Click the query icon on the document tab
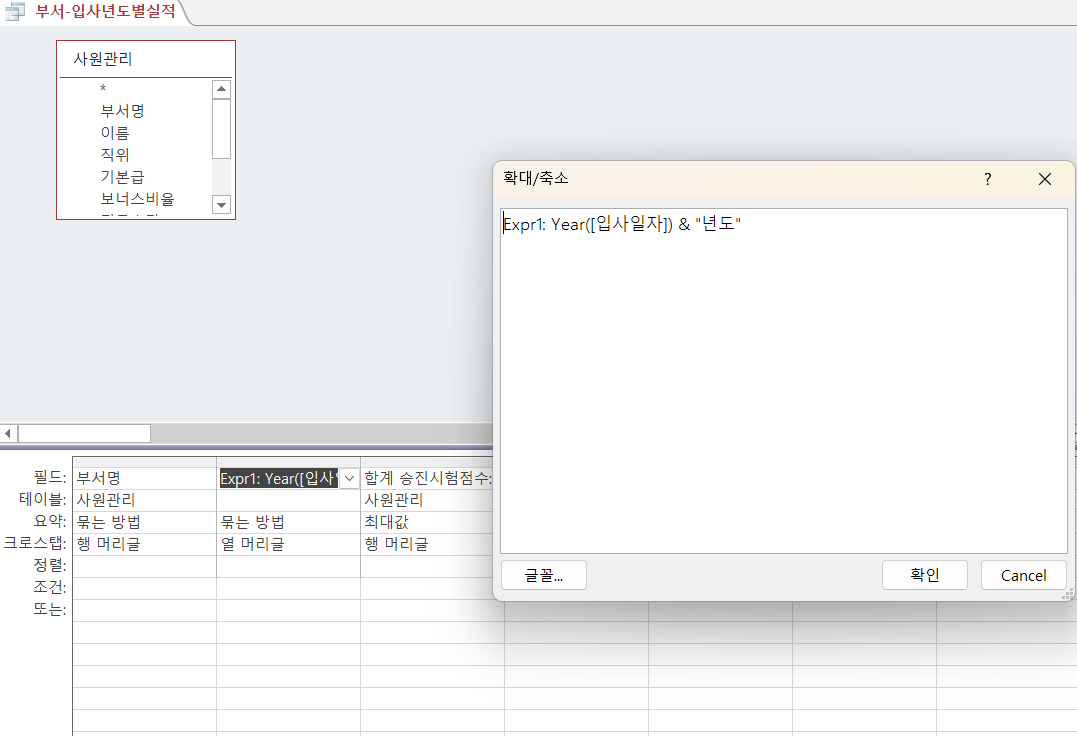The height and width of the screenshot is (736, 1077). [15, 12]
